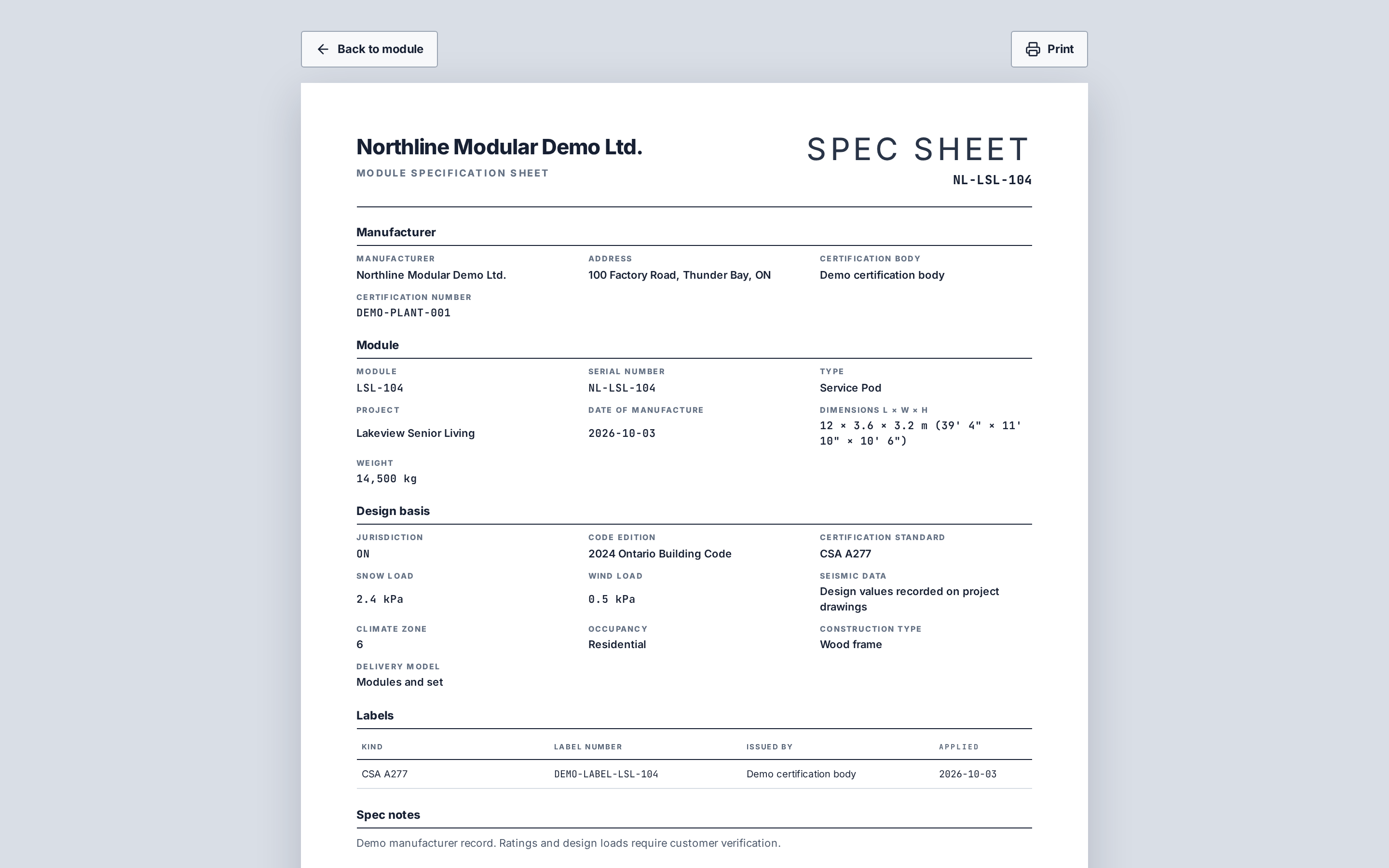1389x868 pixels.
Task: Click the Demo certification body value under Certification Body
Action: (x=882, y=275)
